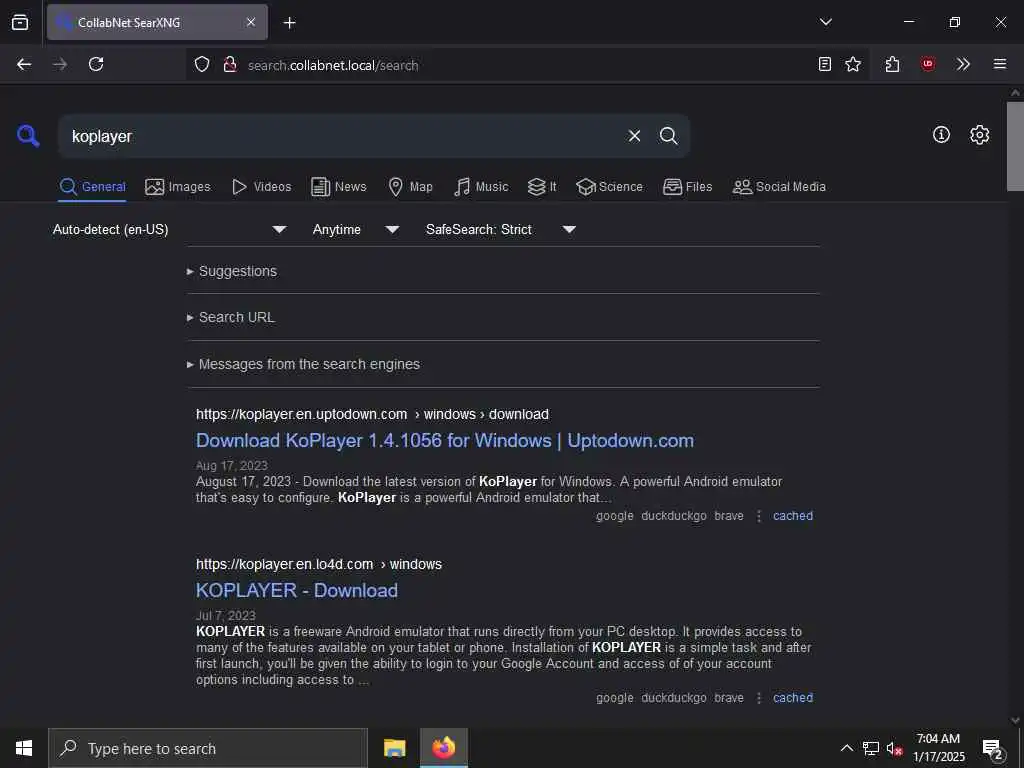This screenshot has height=768, width=1024.
Task: View site connection security lock icon
Action: (229, 65)
